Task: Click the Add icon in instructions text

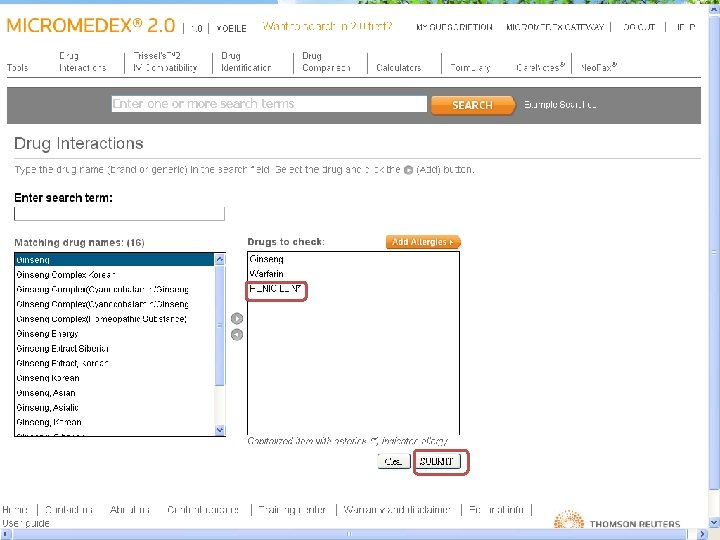Action: [408, 170]
